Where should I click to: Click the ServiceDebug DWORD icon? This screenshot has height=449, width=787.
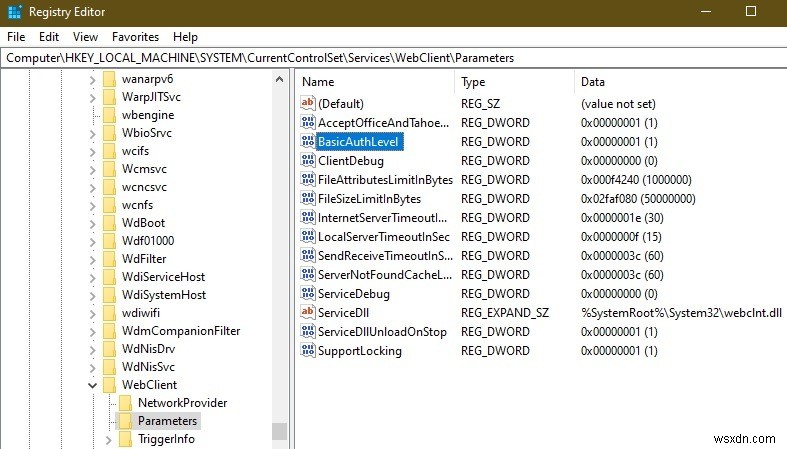tap(308, 293)
